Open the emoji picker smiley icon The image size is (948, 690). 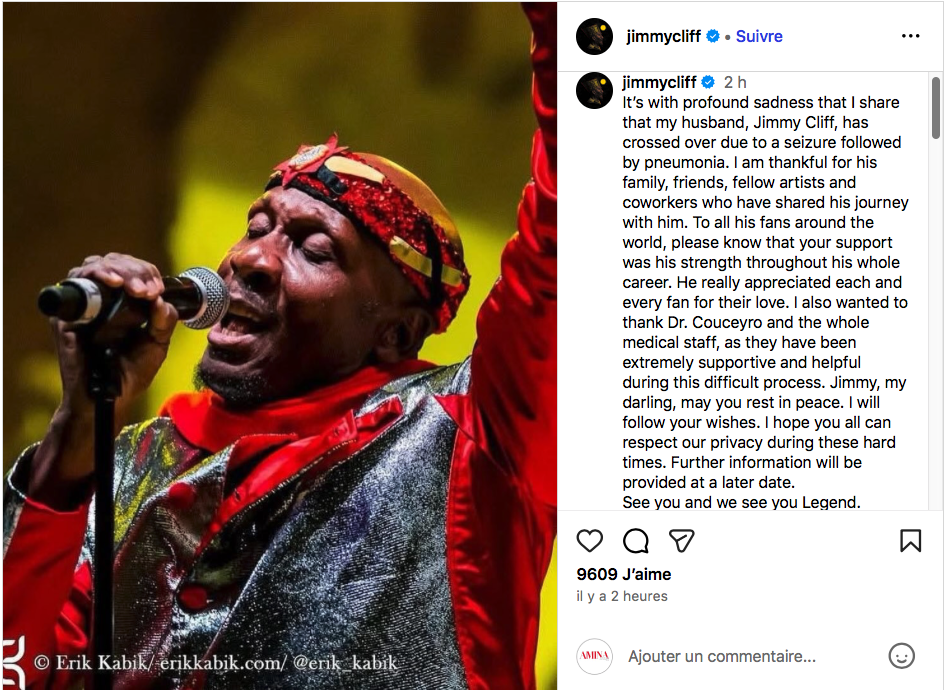click(x=901, y=656)
